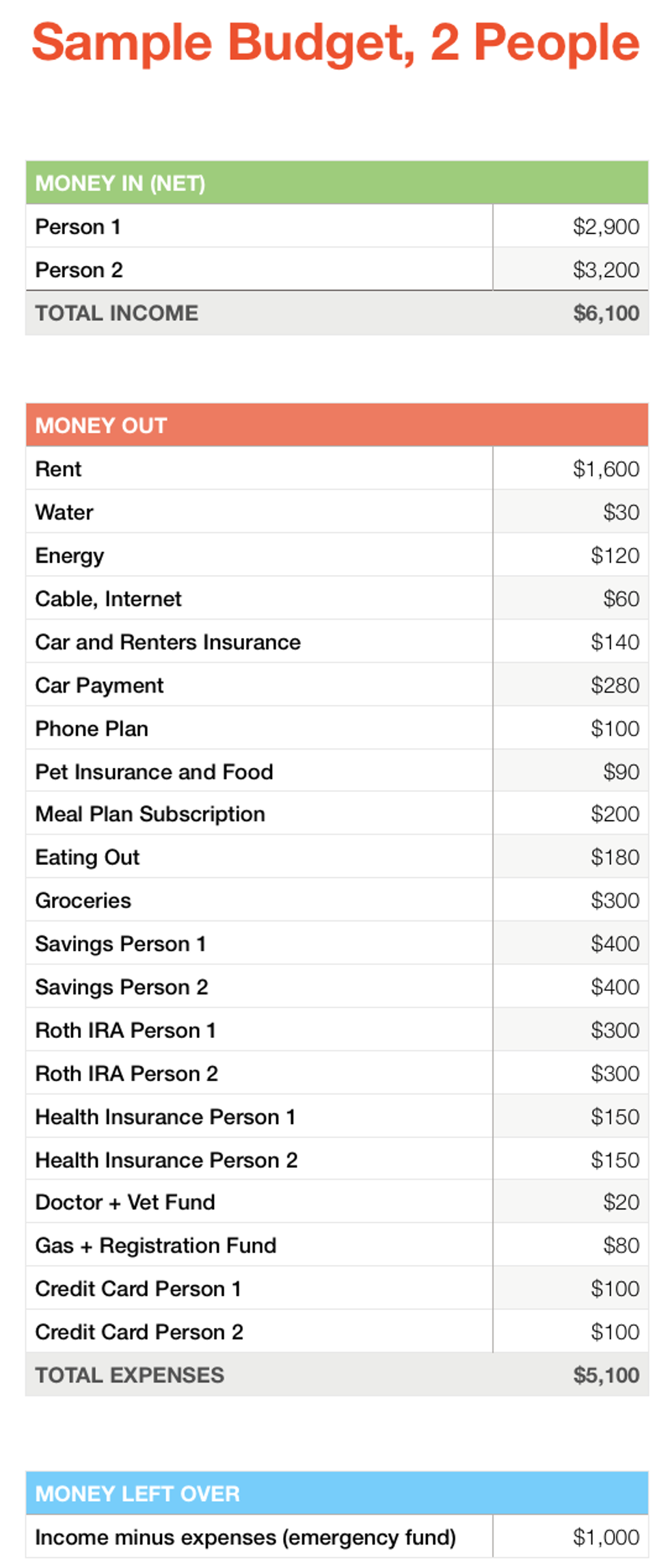This screenshot has width=670, height=1568.
Task: Click the Car and Renters Insurance label
Action: pyautogui.click(x=168, y=642)
